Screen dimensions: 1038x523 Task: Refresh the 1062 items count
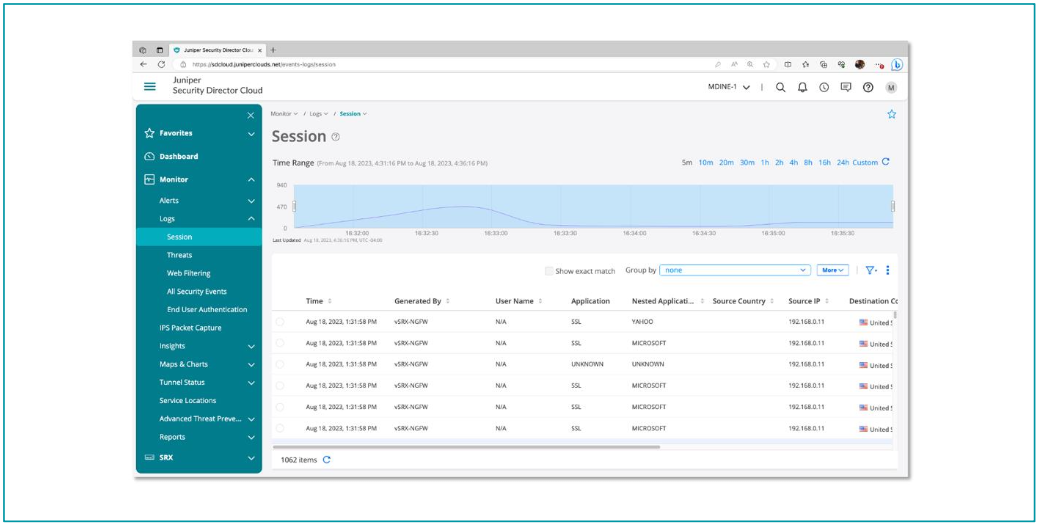[326, 460]
